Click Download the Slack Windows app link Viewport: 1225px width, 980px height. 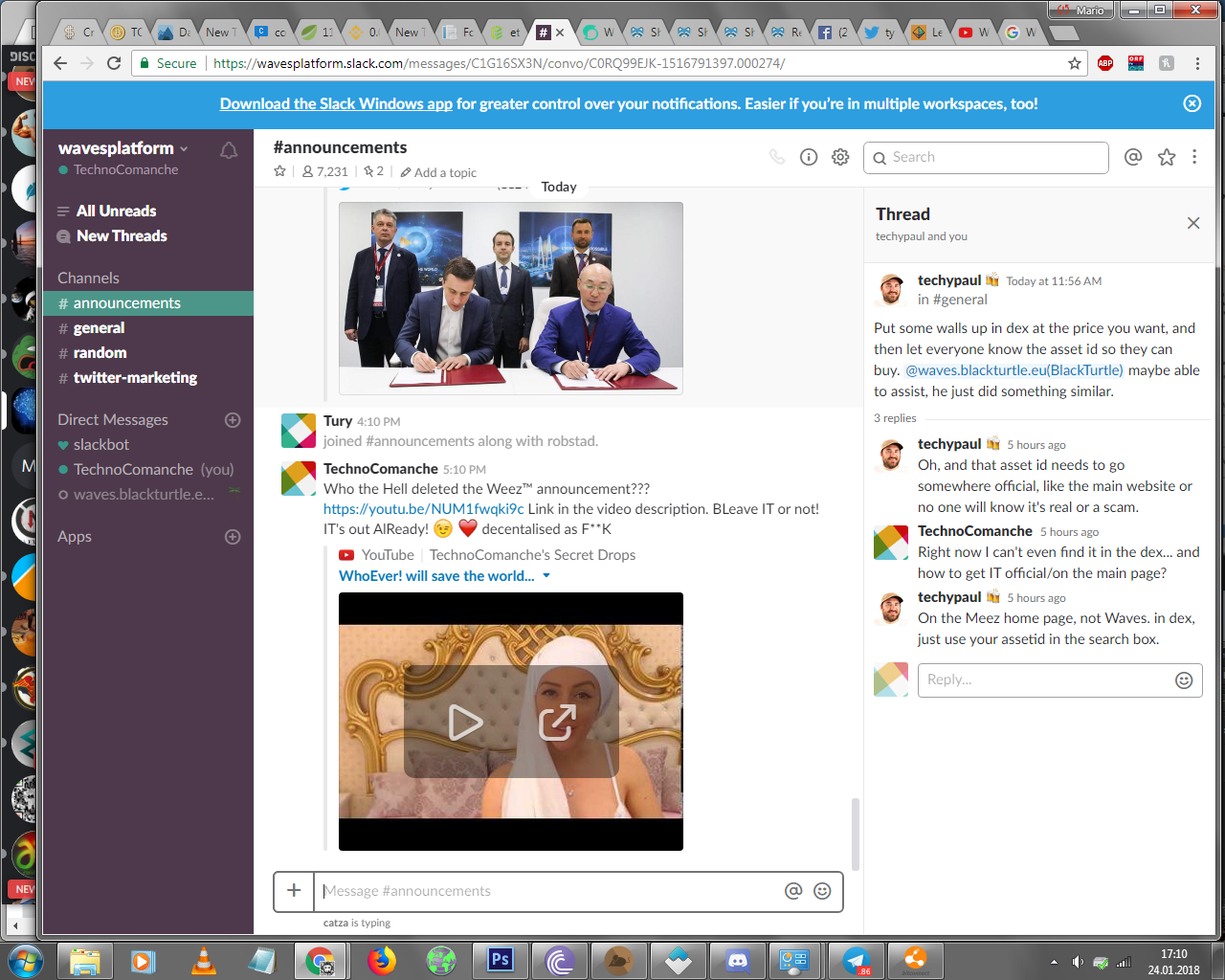[336, 103]
